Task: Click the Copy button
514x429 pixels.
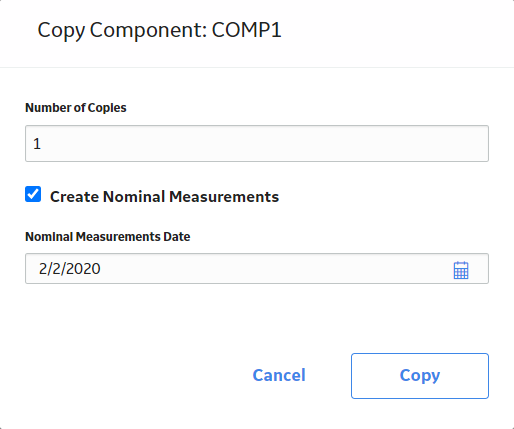Action: coord(420,376)
